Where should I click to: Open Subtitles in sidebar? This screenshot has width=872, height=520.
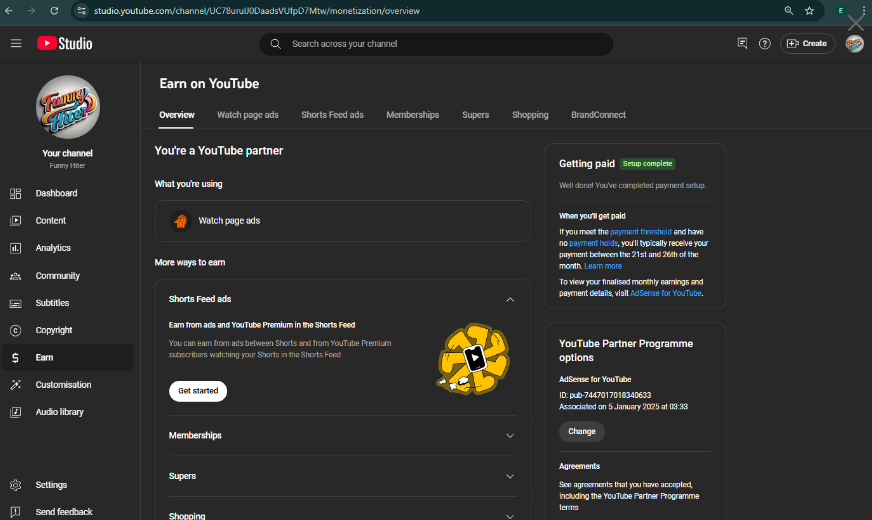pos(67,303)
